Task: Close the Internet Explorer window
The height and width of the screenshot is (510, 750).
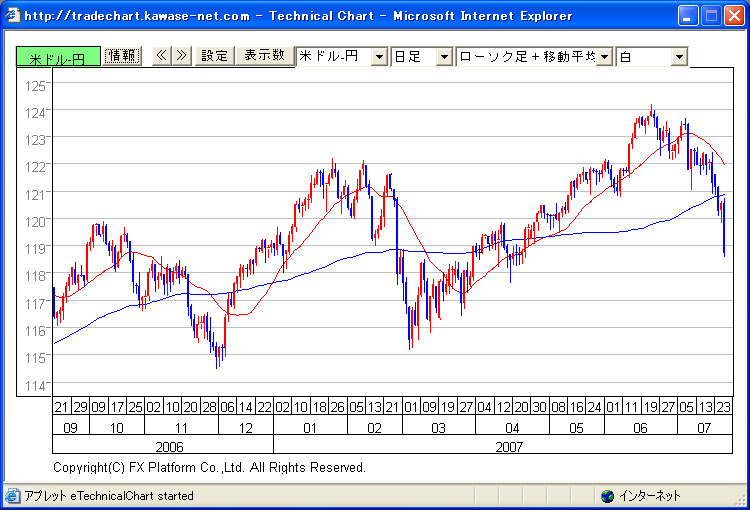Action: pos(734,15)
